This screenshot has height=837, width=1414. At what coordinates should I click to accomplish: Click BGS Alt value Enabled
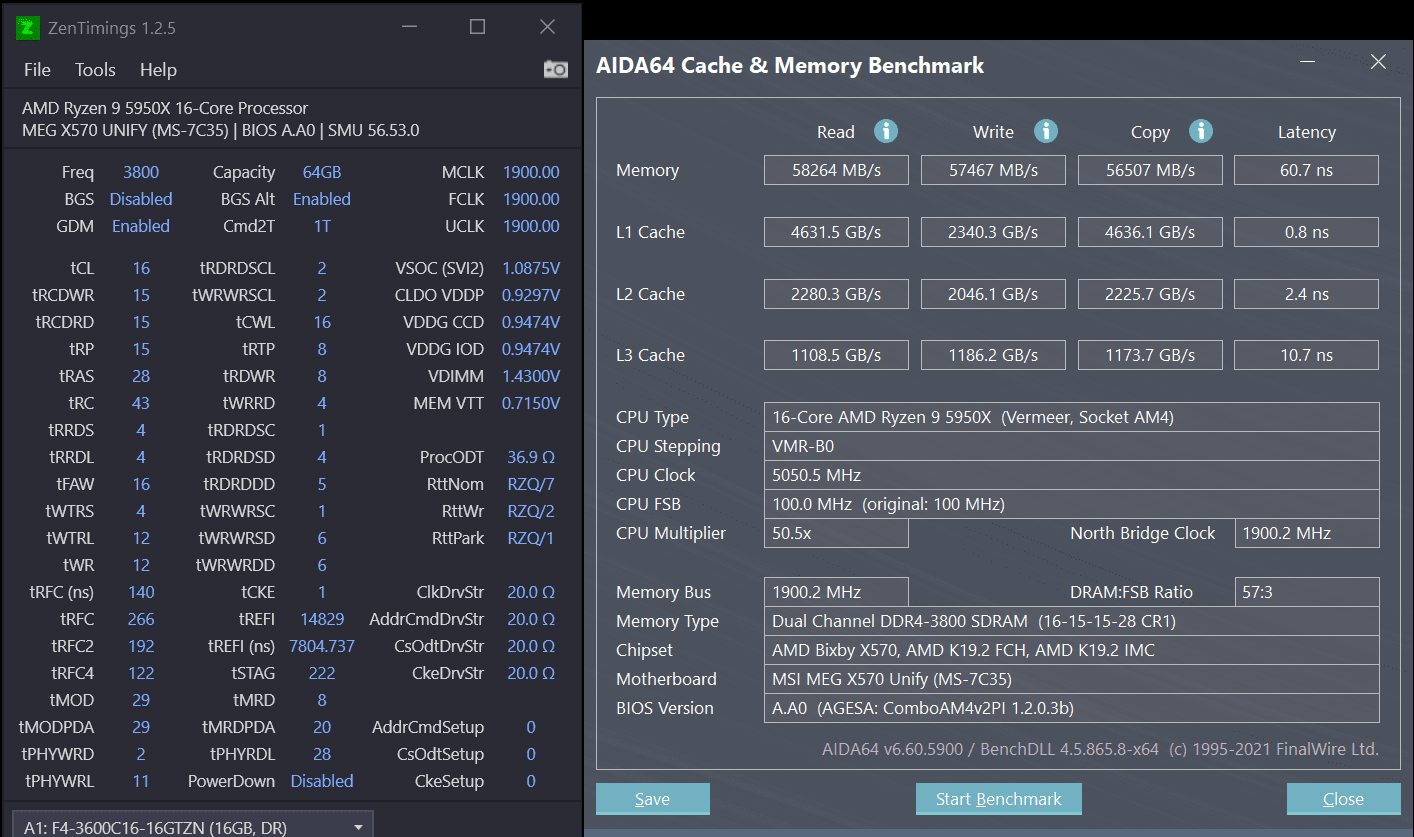click(x=322, y=199)
